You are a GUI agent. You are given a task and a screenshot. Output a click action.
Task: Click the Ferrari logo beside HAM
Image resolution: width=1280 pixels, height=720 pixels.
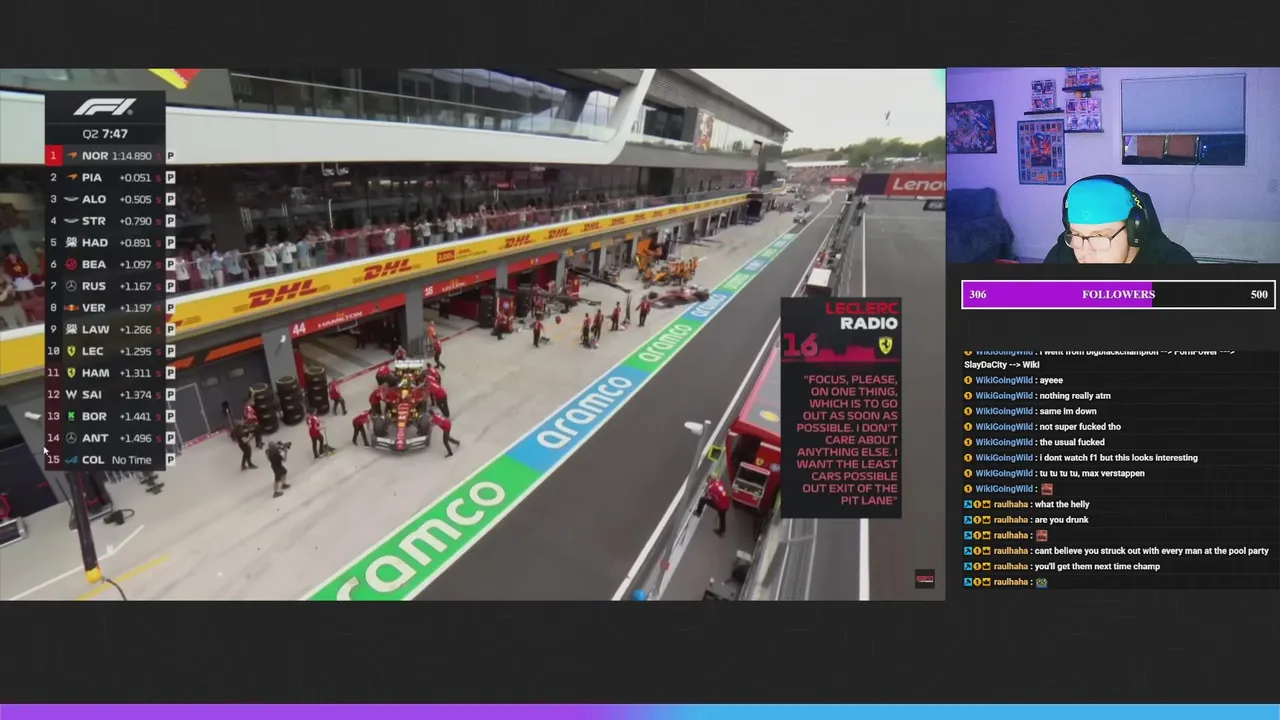point(71,373)
